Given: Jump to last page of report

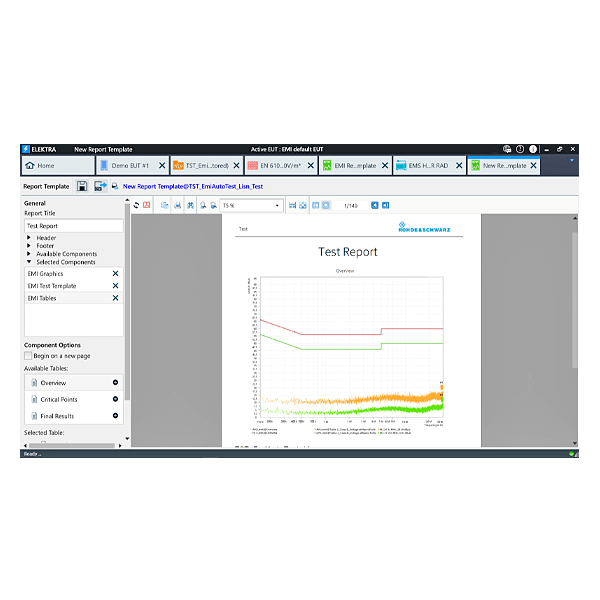Looking at the screenshot, I should pyautogui.click(x=386, y=205).
